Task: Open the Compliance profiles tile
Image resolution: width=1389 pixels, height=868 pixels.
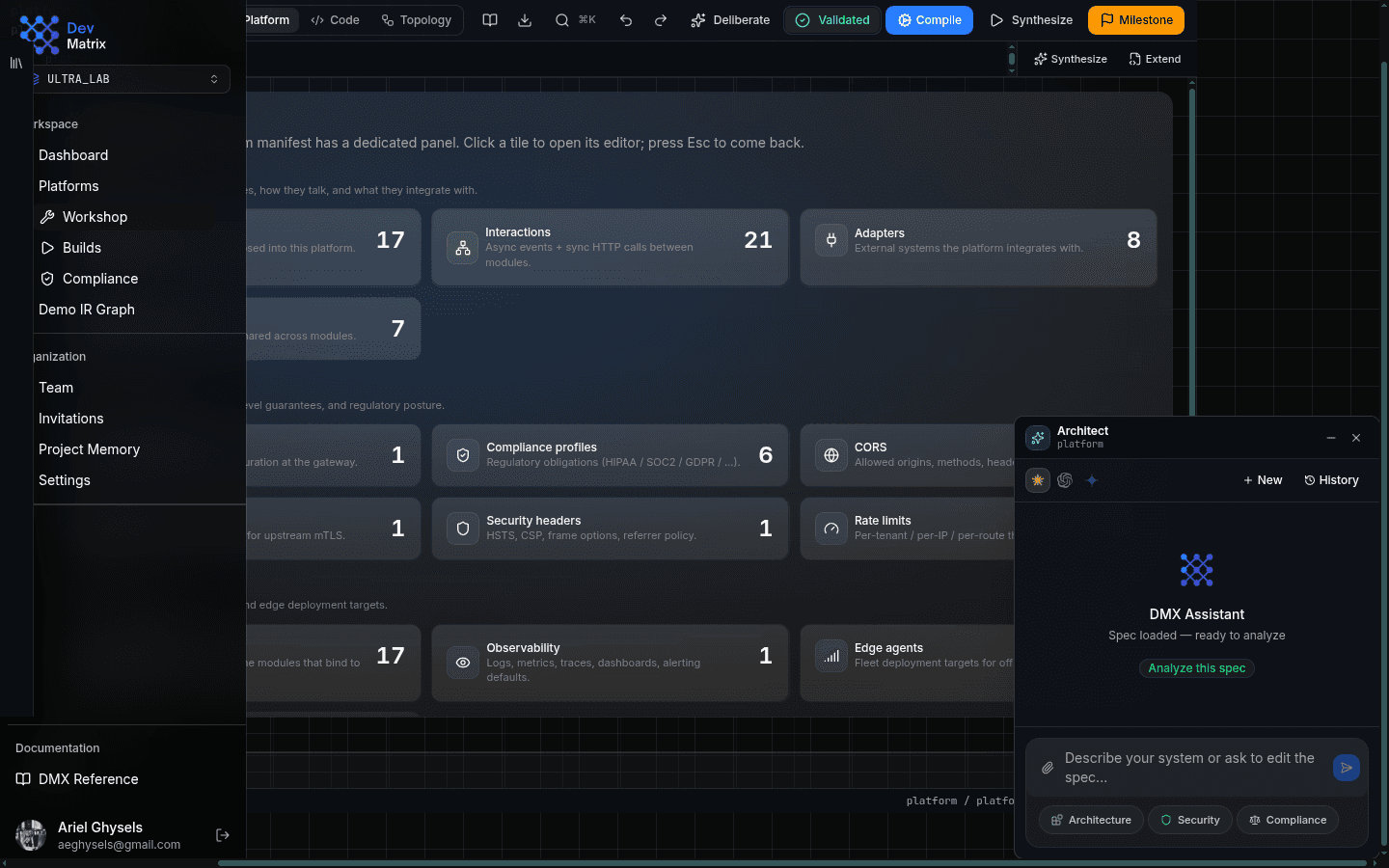Action: tap(610, 455)
